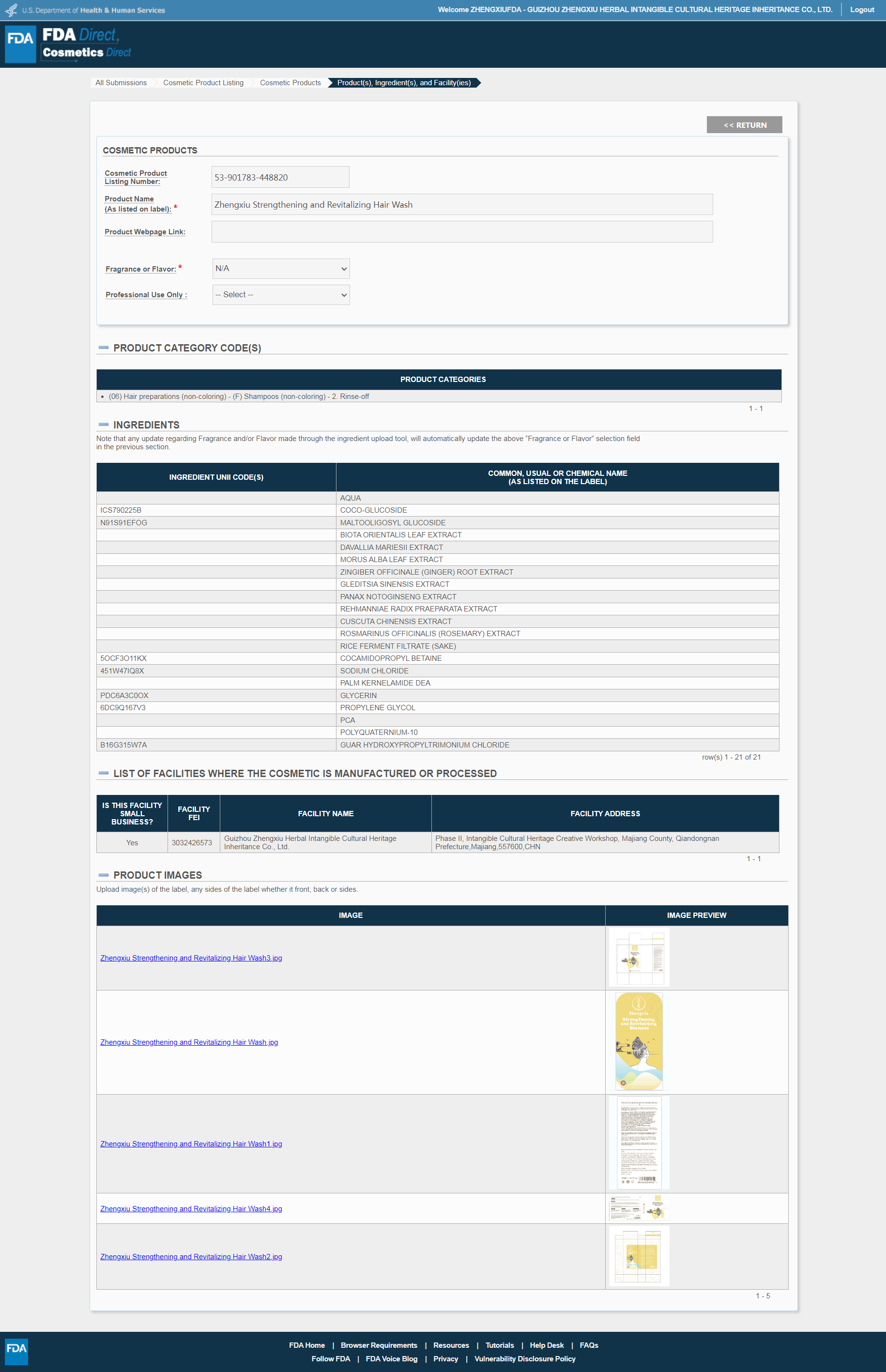
Task: Open Zhengxiu Strengthening and Revitalizing Hair Wash3.jpg link
Action: [191, 958]
